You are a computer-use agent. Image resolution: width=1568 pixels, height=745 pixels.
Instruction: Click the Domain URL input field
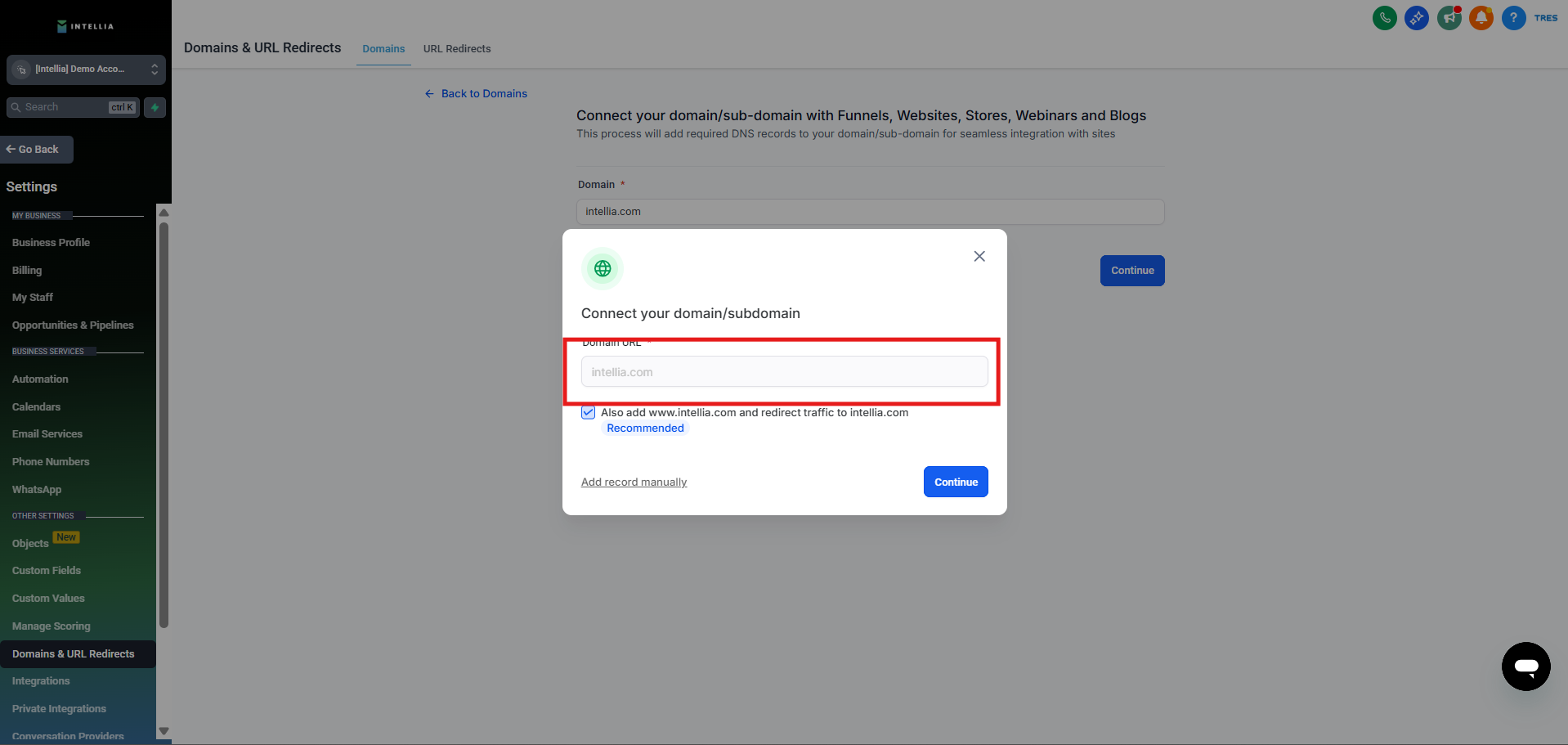point(784,372)
